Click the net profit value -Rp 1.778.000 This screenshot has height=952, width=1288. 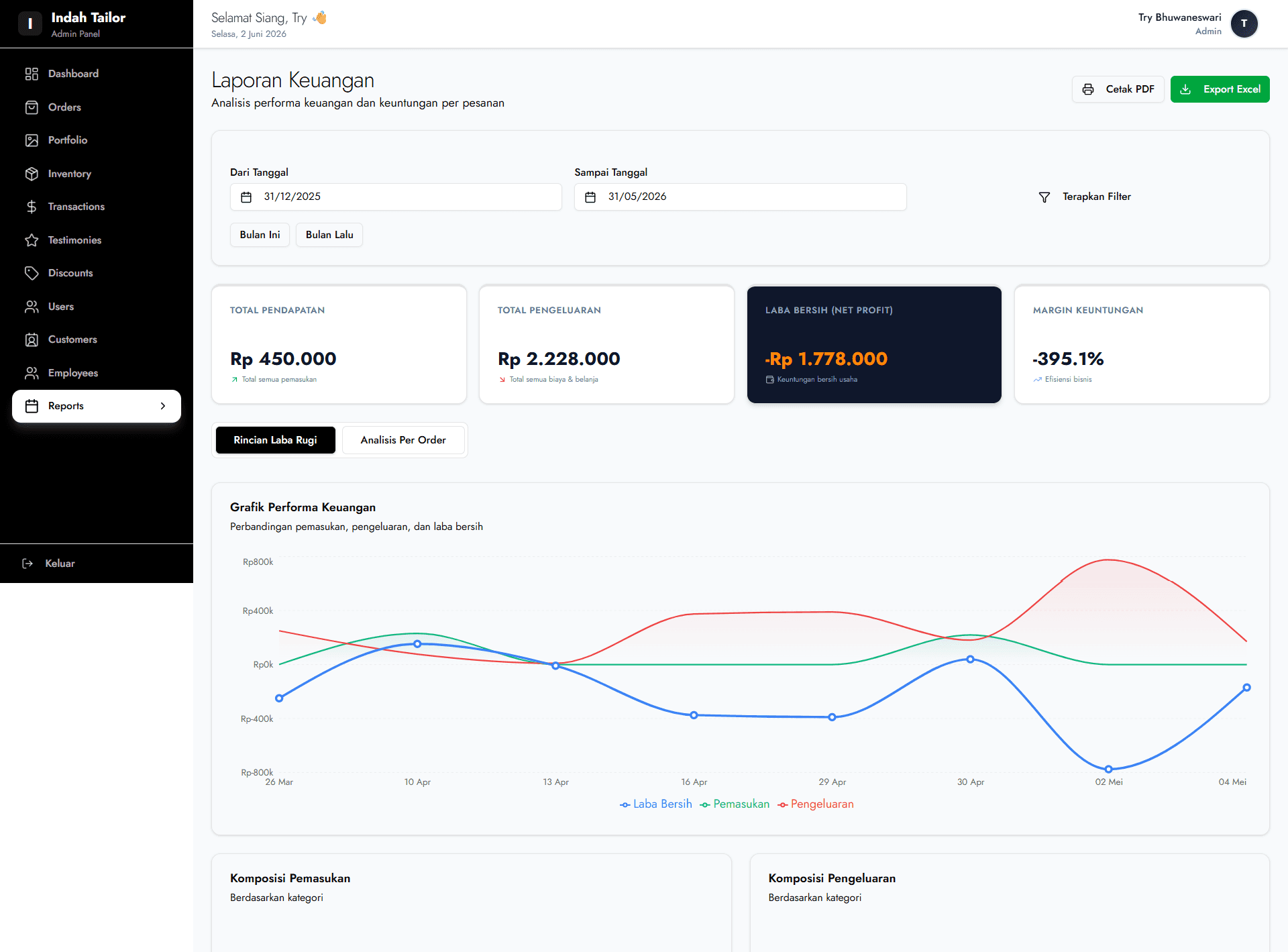point(826,359)
